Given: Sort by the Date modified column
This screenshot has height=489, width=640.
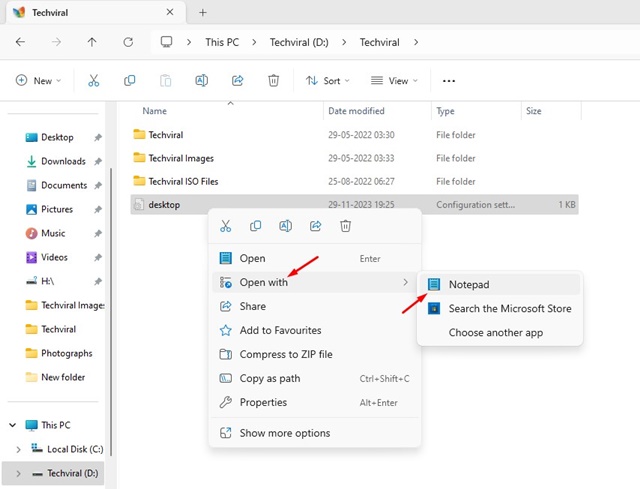Looking at the screenshot, I should click(356, 111).
